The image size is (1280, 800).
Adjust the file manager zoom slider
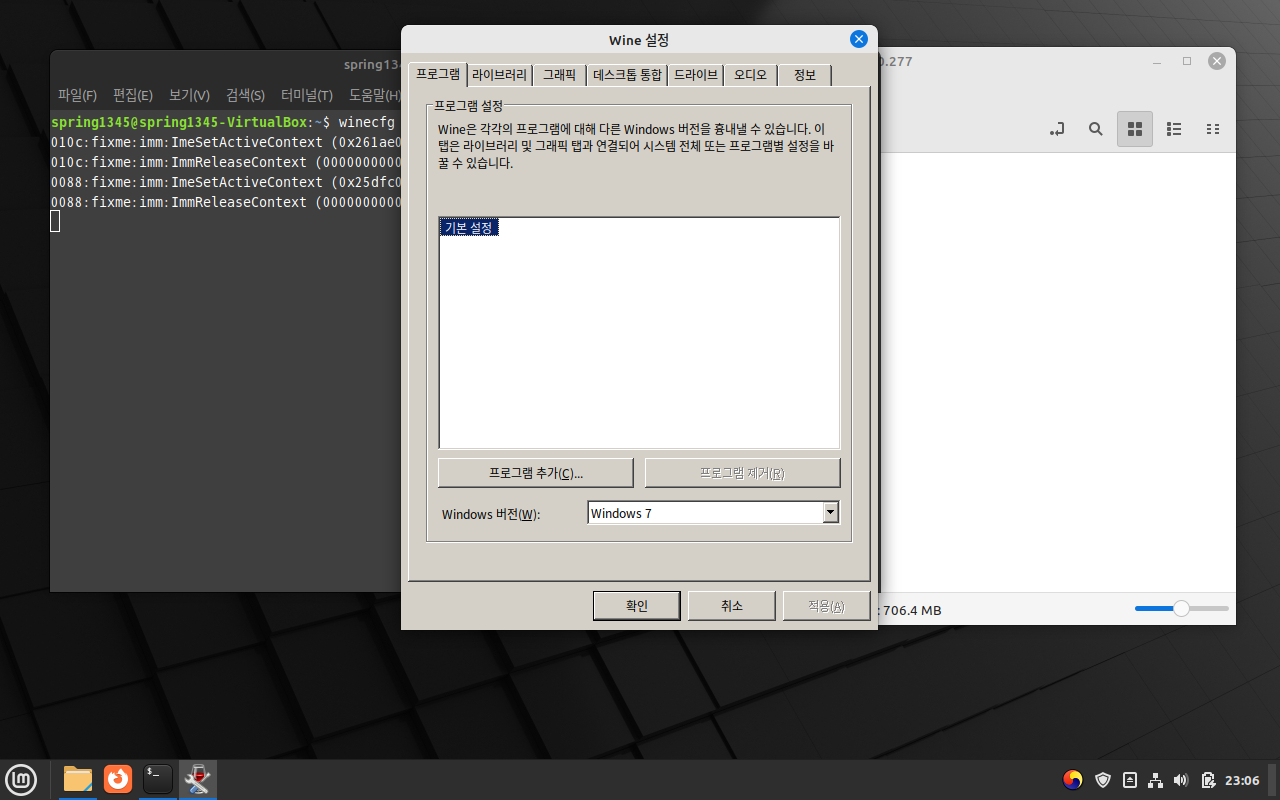1181,608
